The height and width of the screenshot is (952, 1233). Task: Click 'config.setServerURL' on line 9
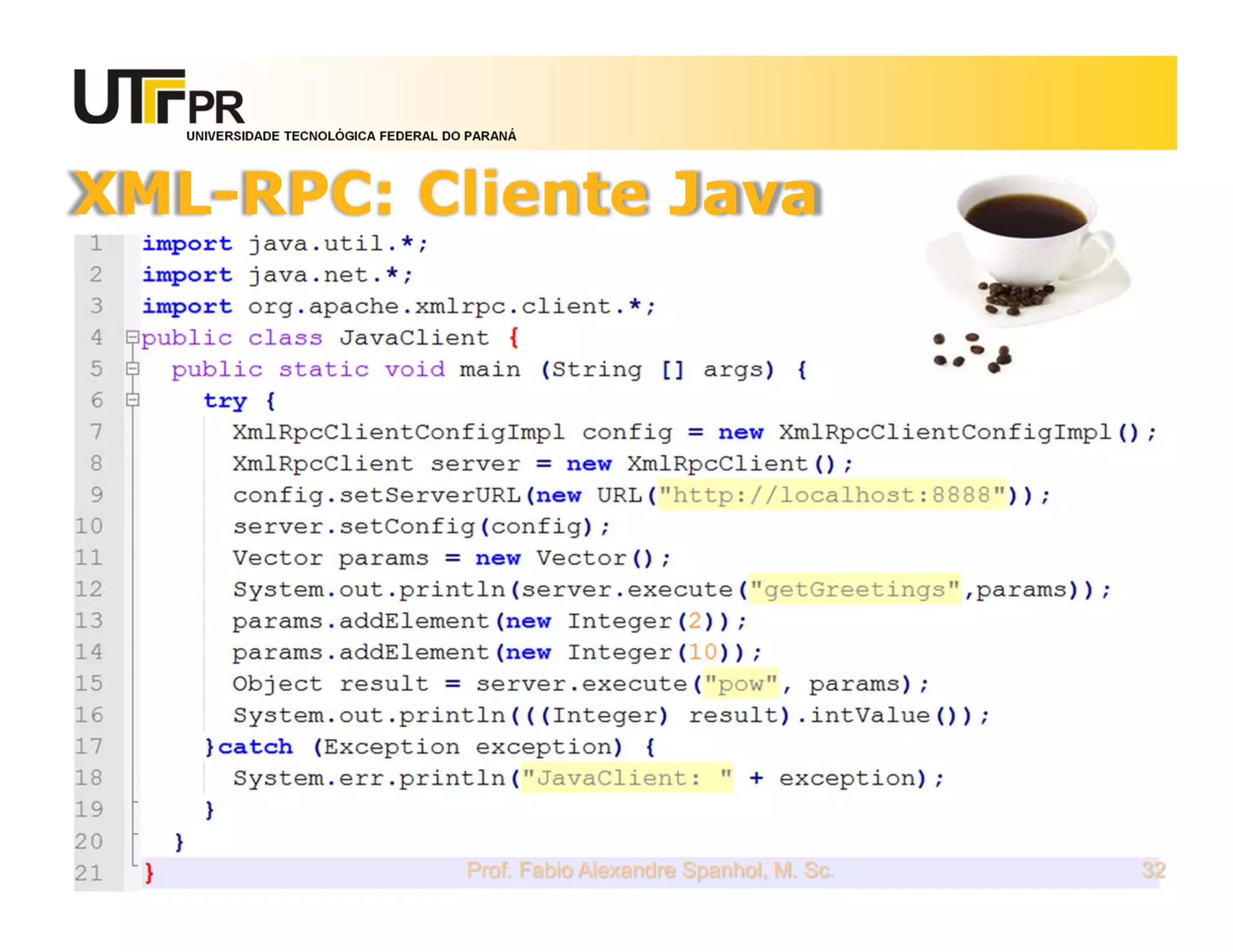coord(376,495)
